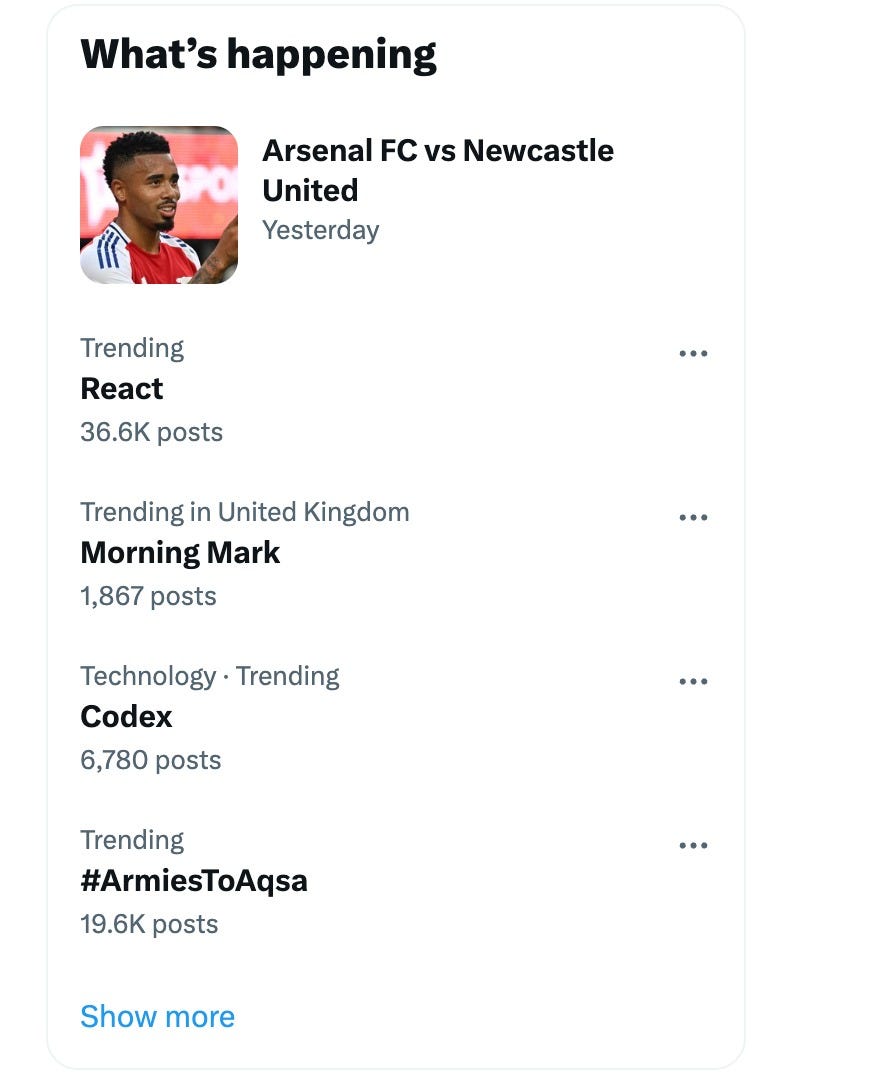Click the 19.6K posts count

(x=149, y=924)
